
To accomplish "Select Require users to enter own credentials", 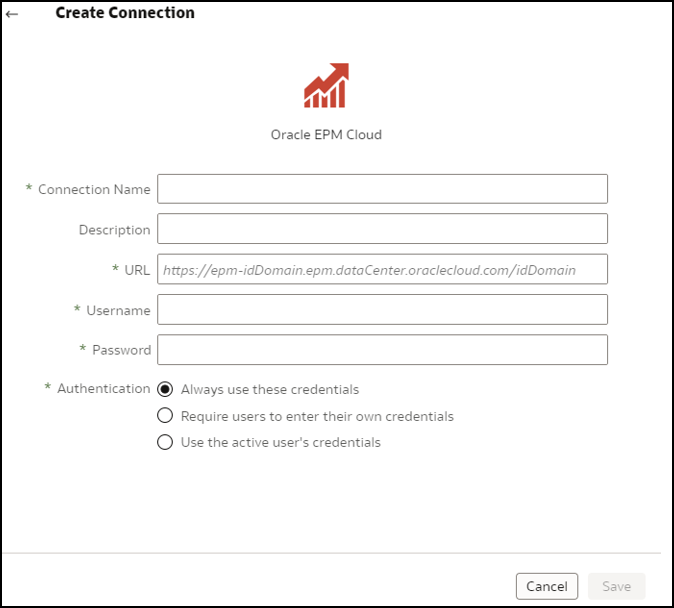I will pos(166,416).
